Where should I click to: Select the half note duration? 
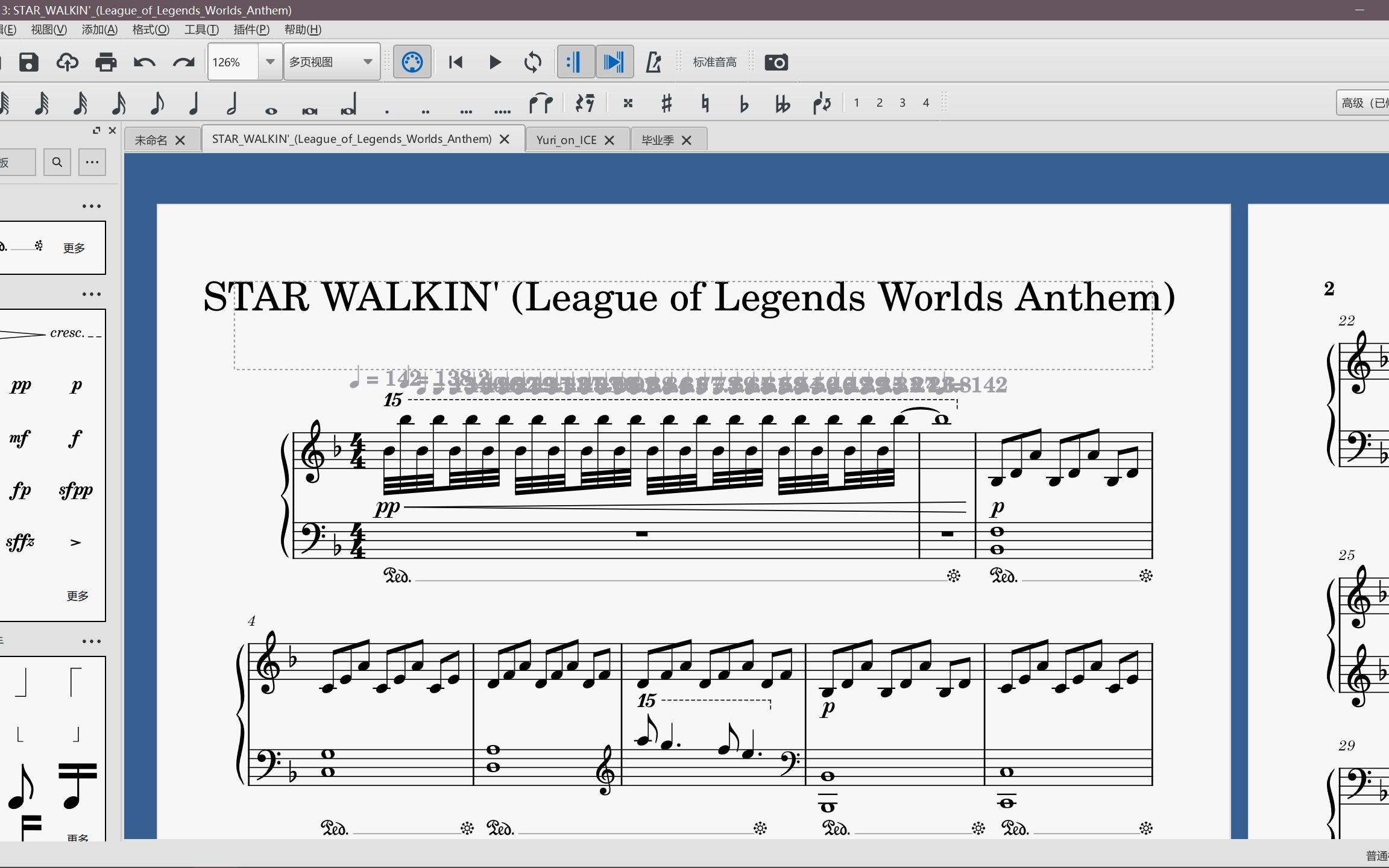click(232, 103)
